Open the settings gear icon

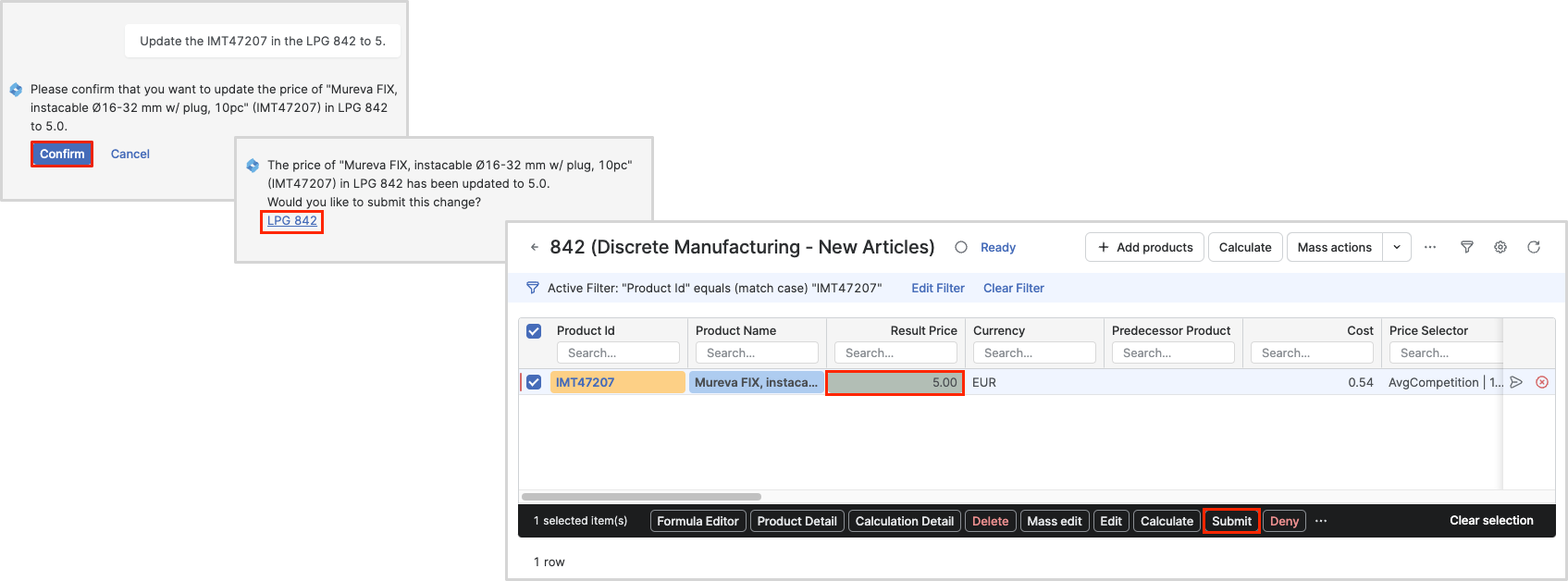tap(1500, 247)
